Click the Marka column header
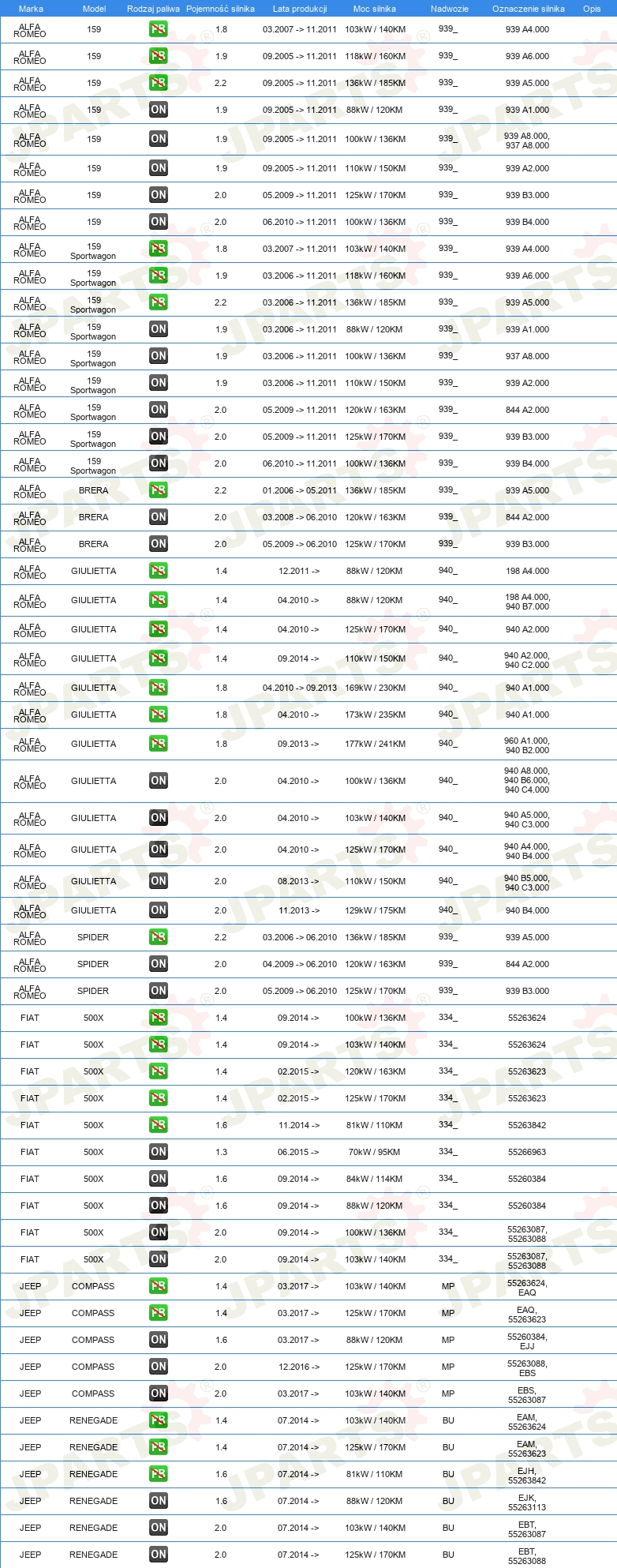 pos(31,9)
